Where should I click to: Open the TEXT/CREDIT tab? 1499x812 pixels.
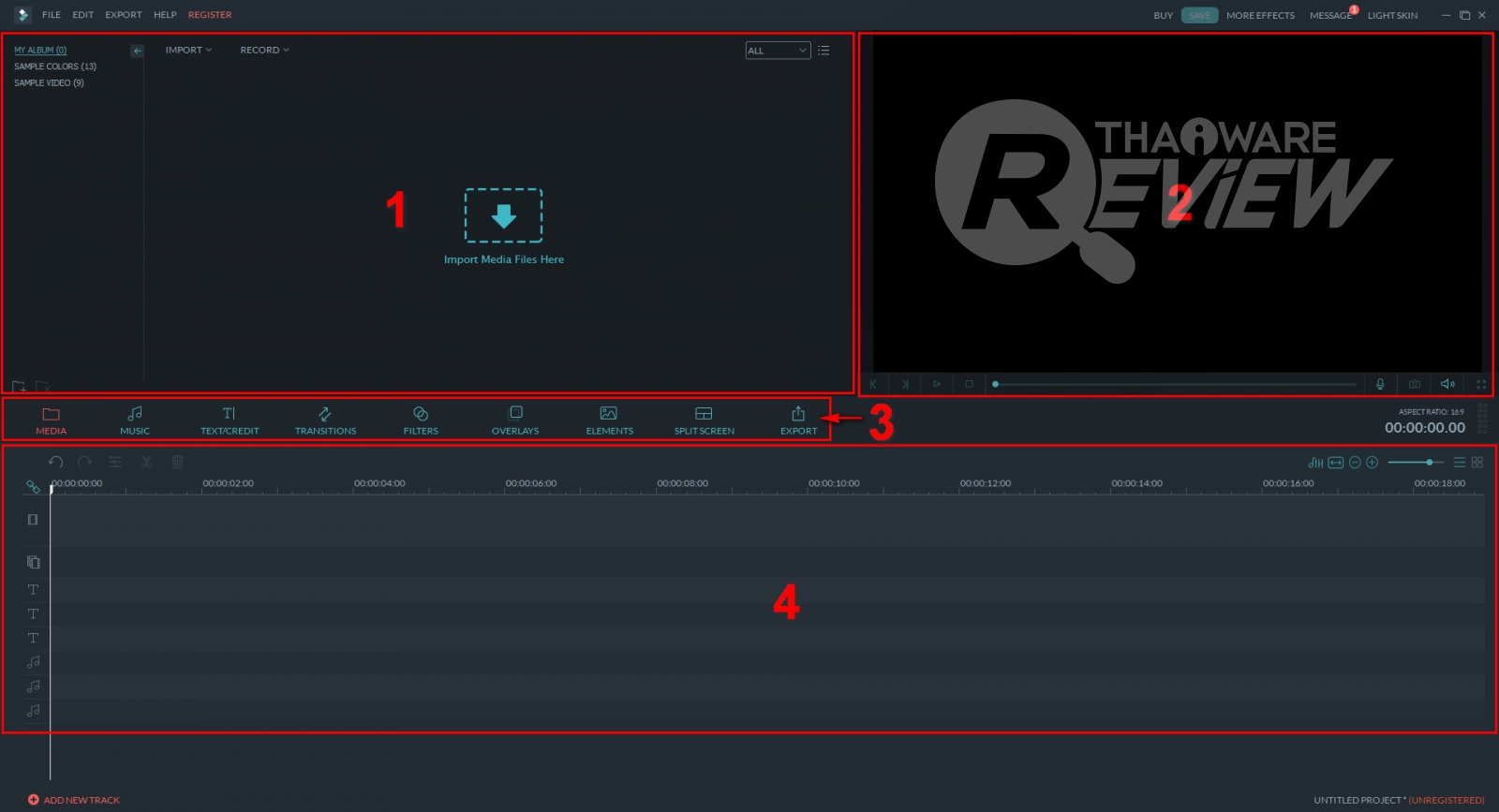click(230, 421)
